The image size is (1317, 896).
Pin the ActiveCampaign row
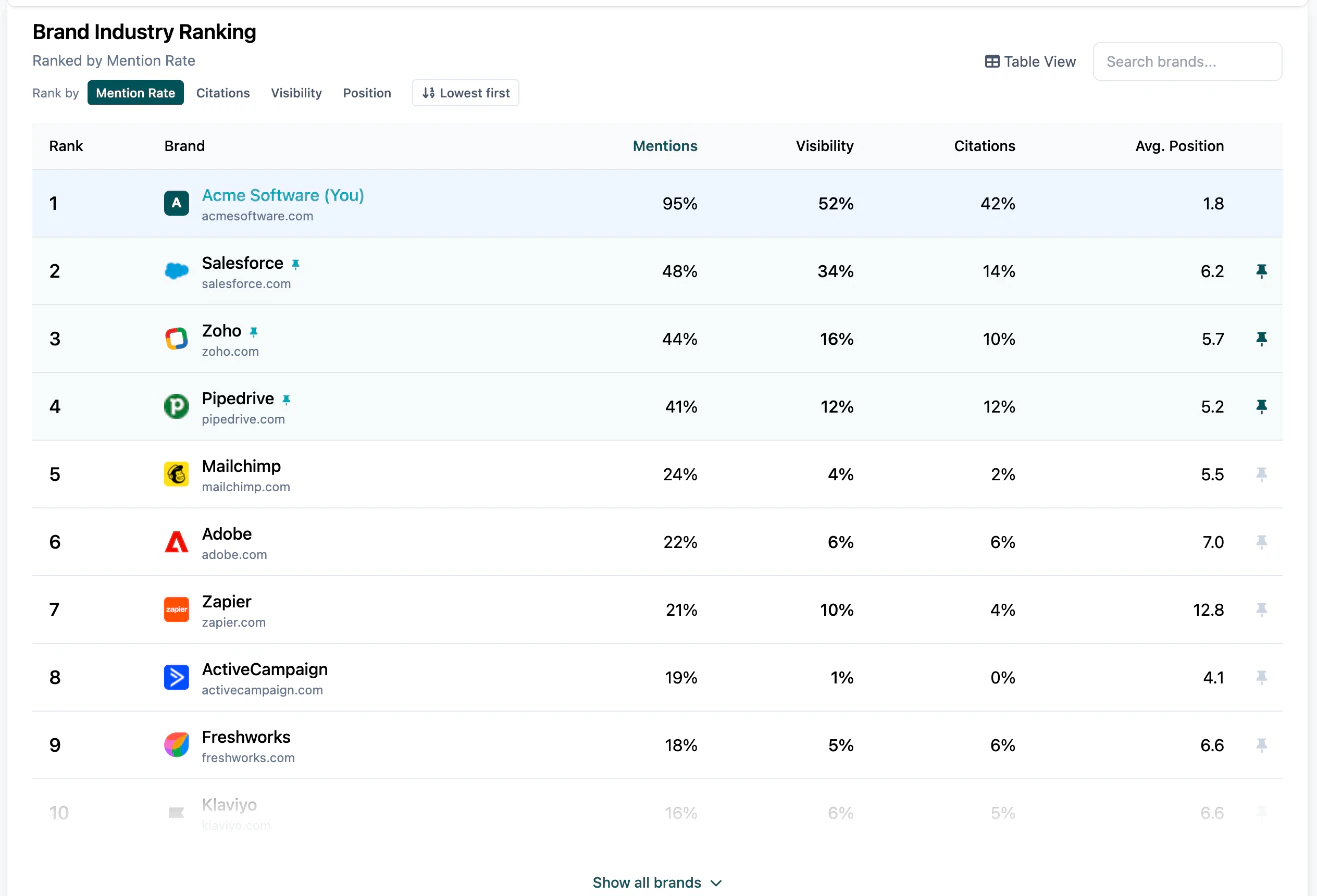1262,677
